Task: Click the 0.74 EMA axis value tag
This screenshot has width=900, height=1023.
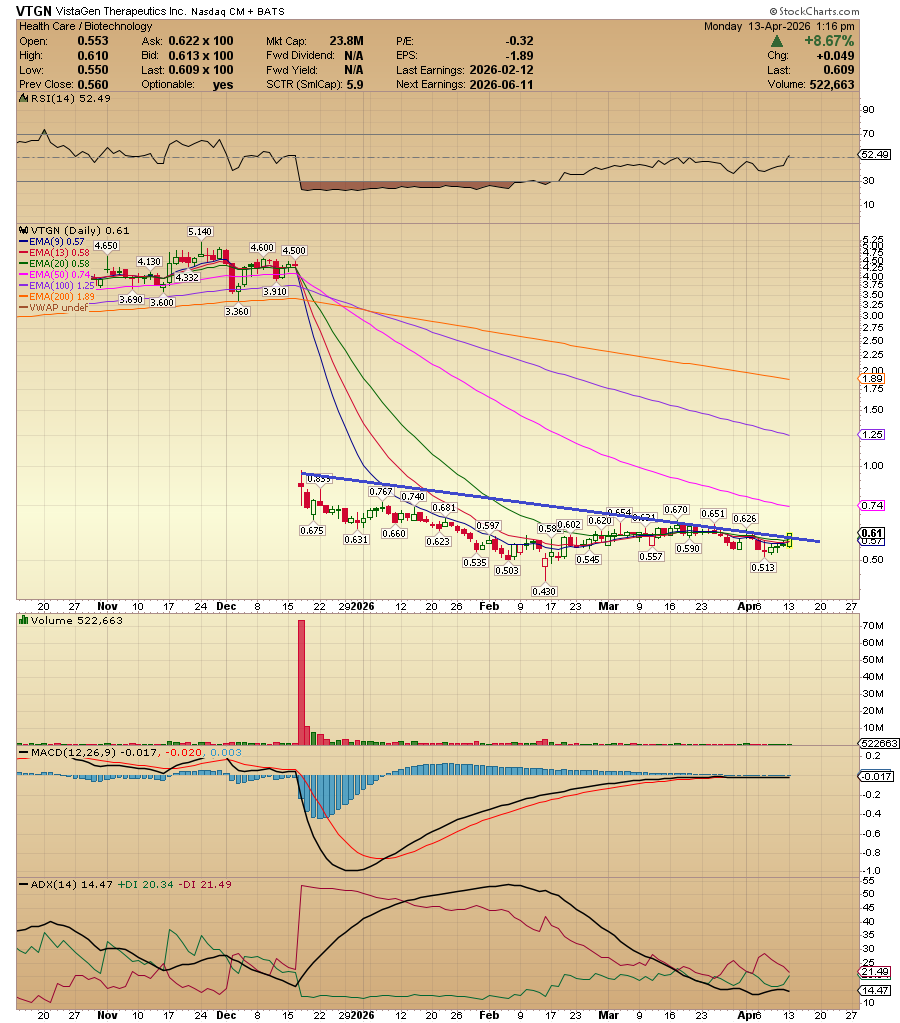Action: [872, 506]
